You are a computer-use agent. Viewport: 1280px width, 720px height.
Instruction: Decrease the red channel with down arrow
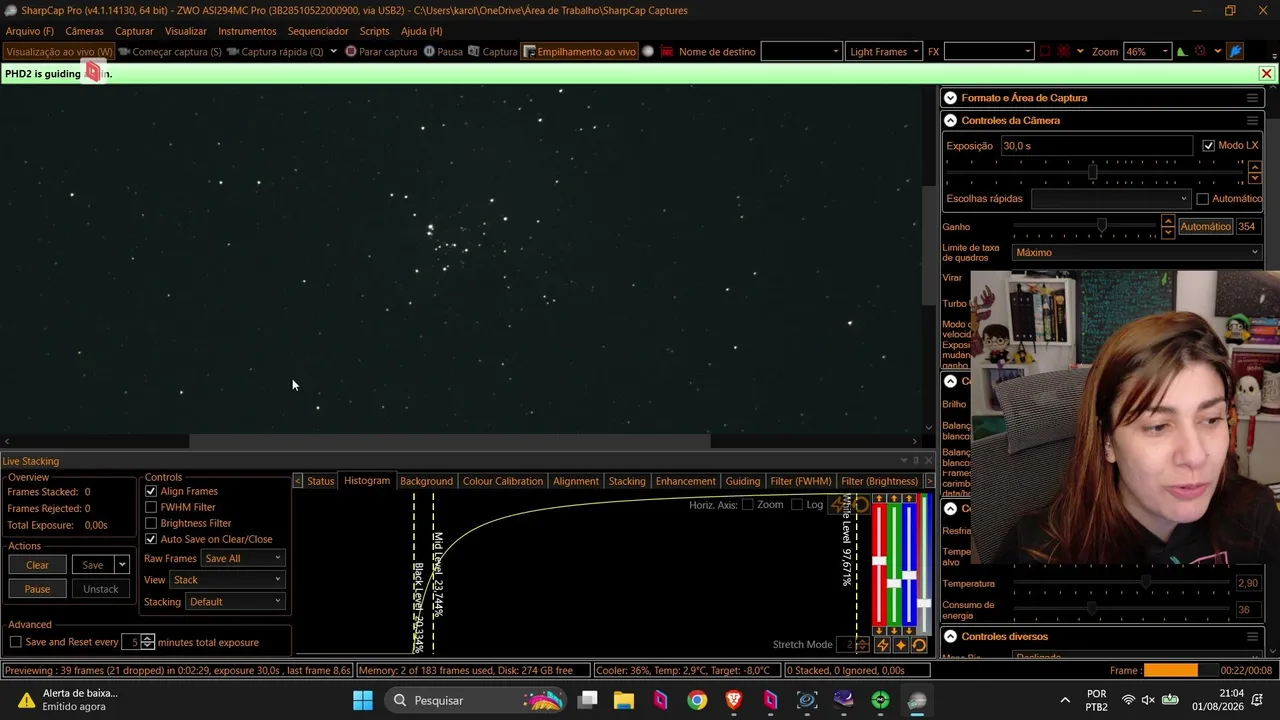(879, 631)
